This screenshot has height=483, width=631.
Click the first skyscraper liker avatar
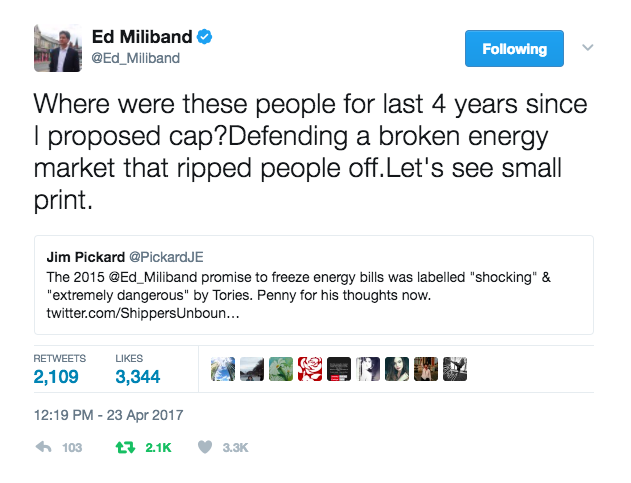click(x=223, y=369)
